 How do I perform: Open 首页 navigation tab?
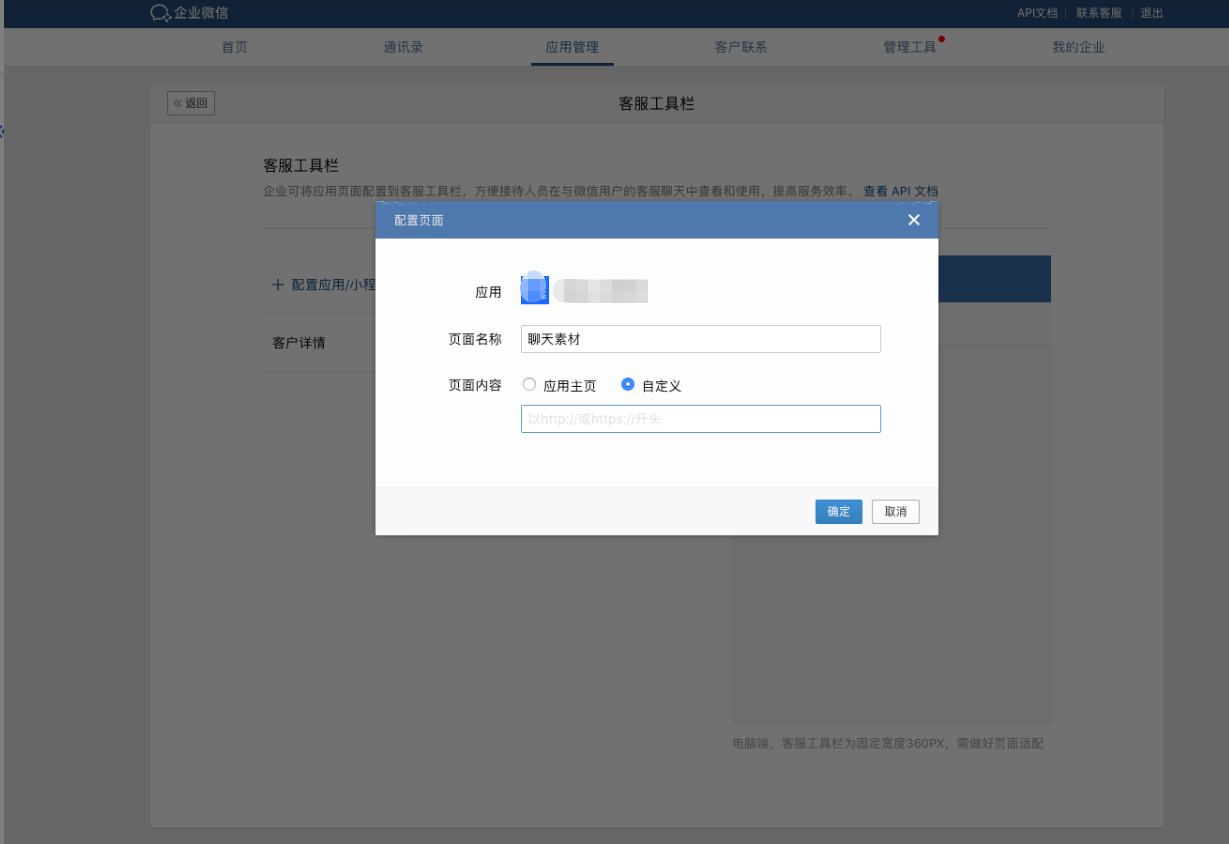(x=234, y=47)
